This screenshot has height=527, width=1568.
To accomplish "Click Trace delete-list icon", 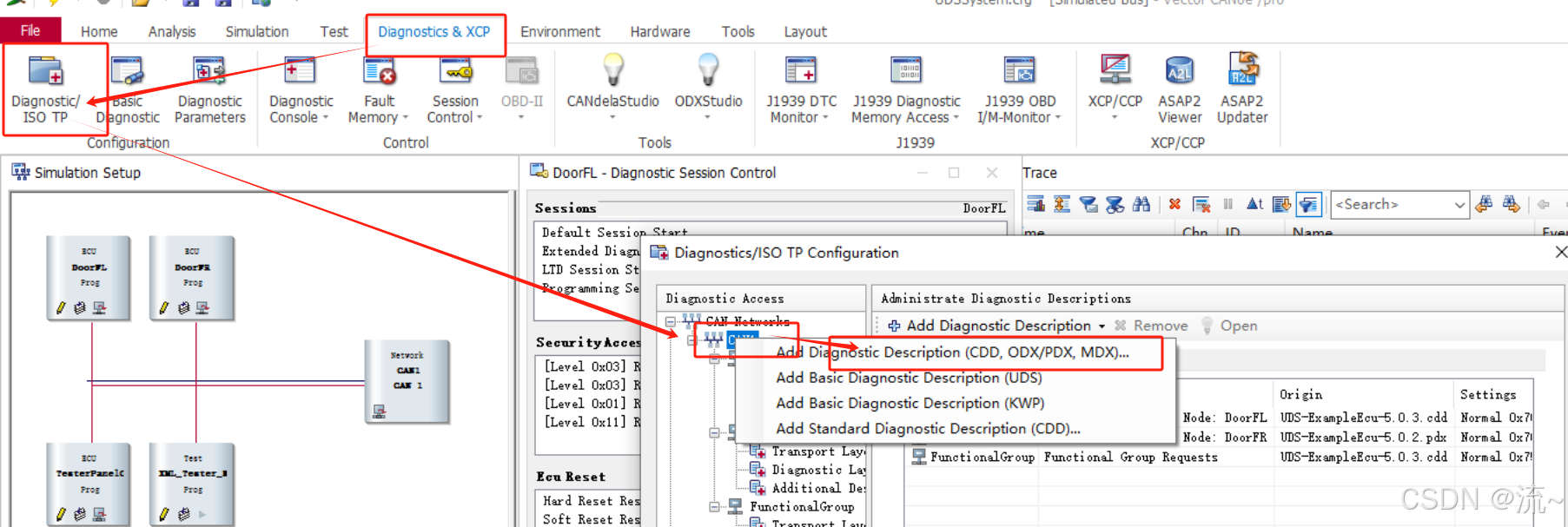I will pos(1201,204).
